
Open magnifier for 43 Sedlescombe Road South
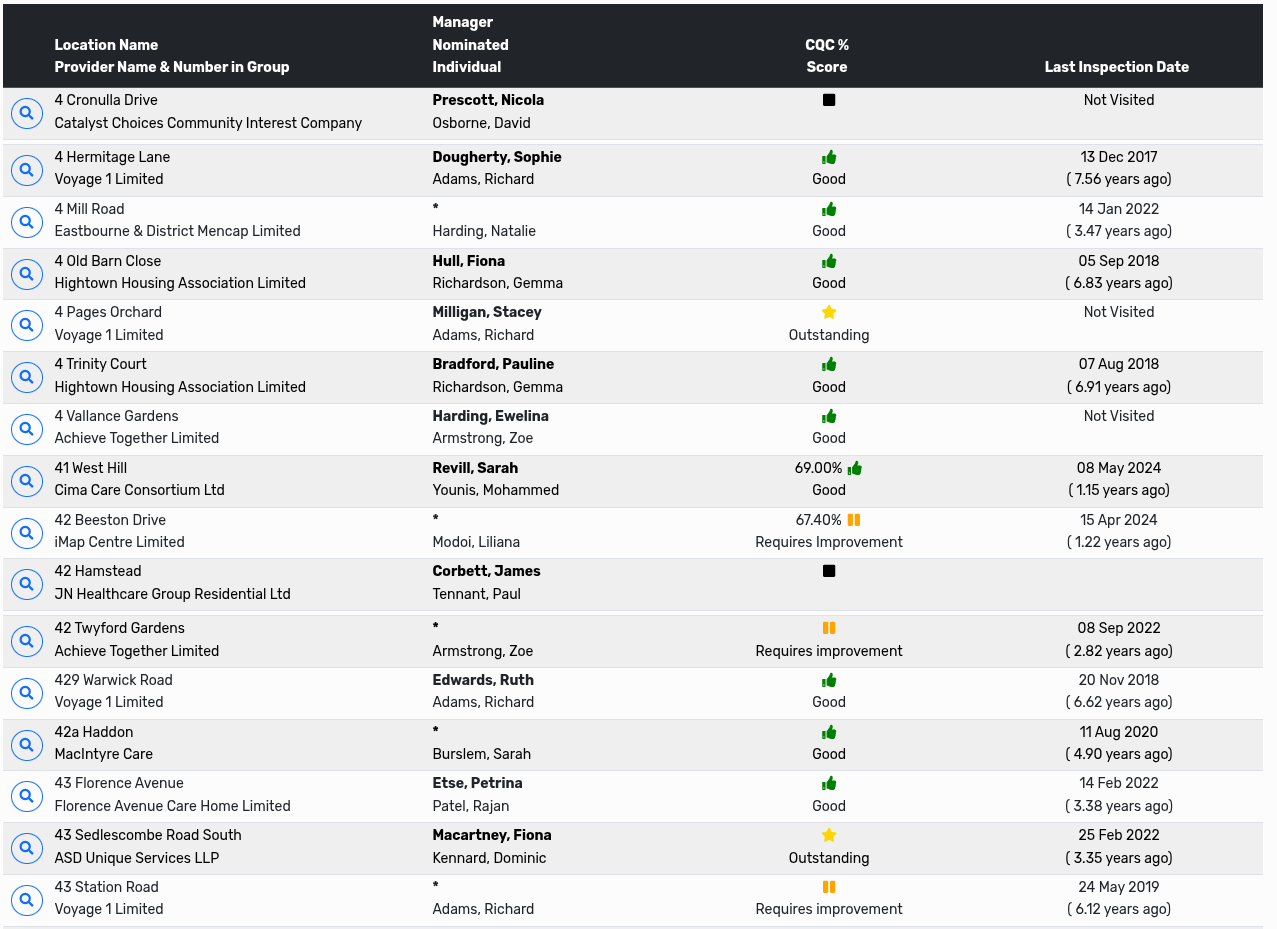[x=27, y=847]
